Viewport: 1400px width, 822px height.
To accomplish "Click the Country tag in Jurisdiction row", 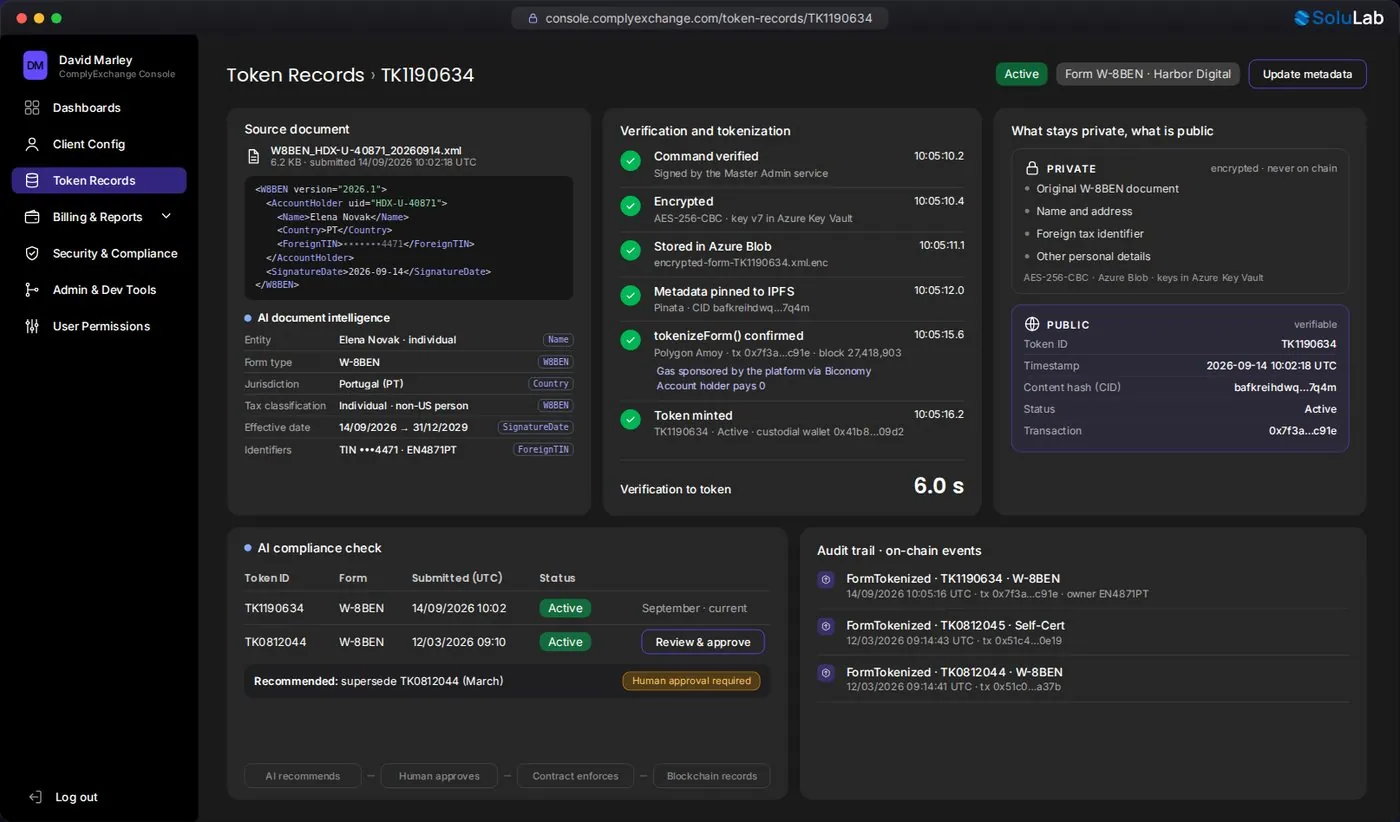I will 551,384.
